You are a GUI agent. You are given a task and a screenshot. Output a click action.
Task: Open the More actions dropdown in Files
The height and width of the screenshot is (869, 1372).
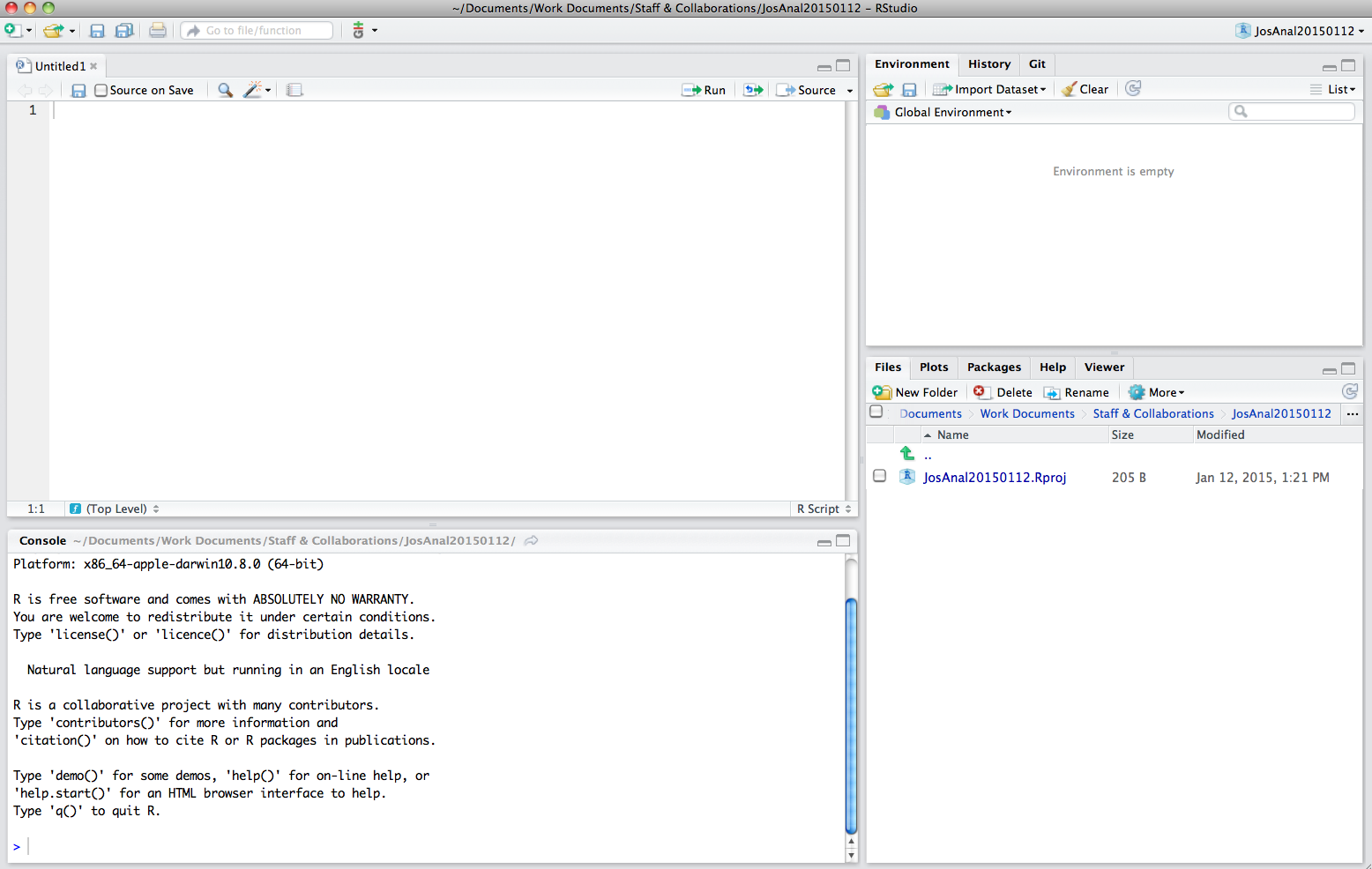[1157, 392]
